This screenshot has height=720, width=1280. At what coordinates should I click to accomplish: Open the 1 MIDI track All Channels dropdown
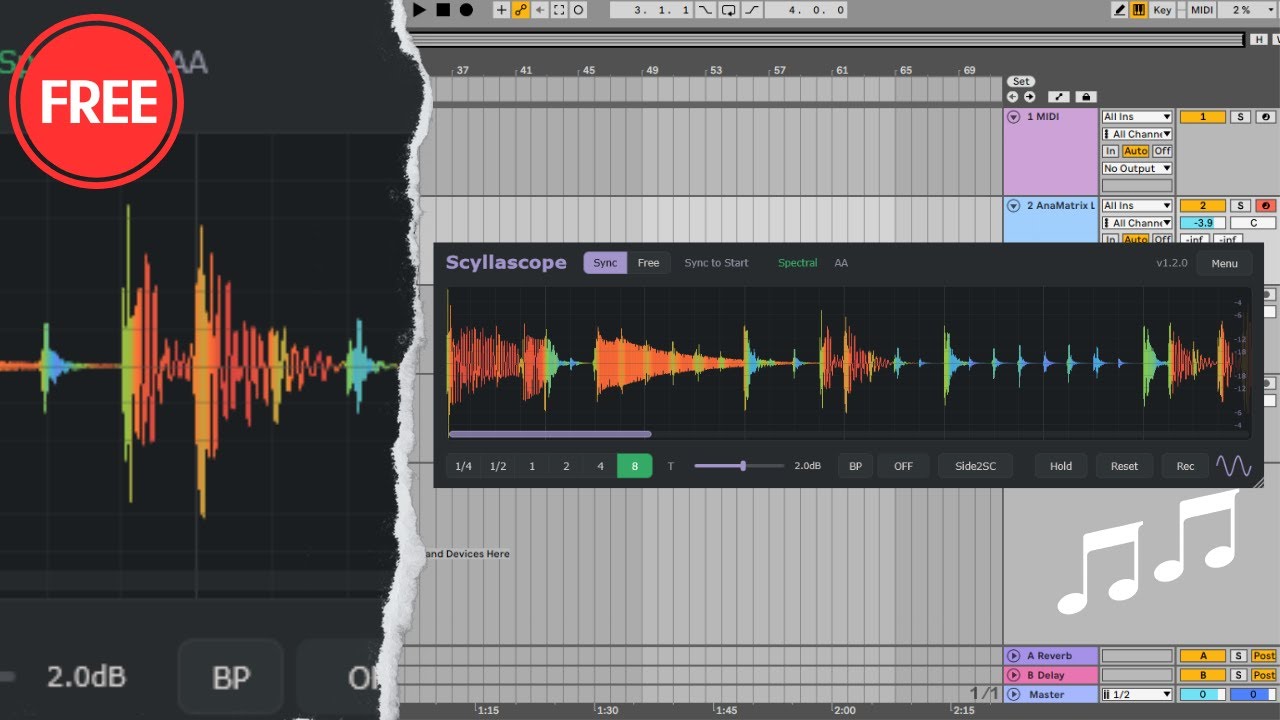(x=1137, y=134)
